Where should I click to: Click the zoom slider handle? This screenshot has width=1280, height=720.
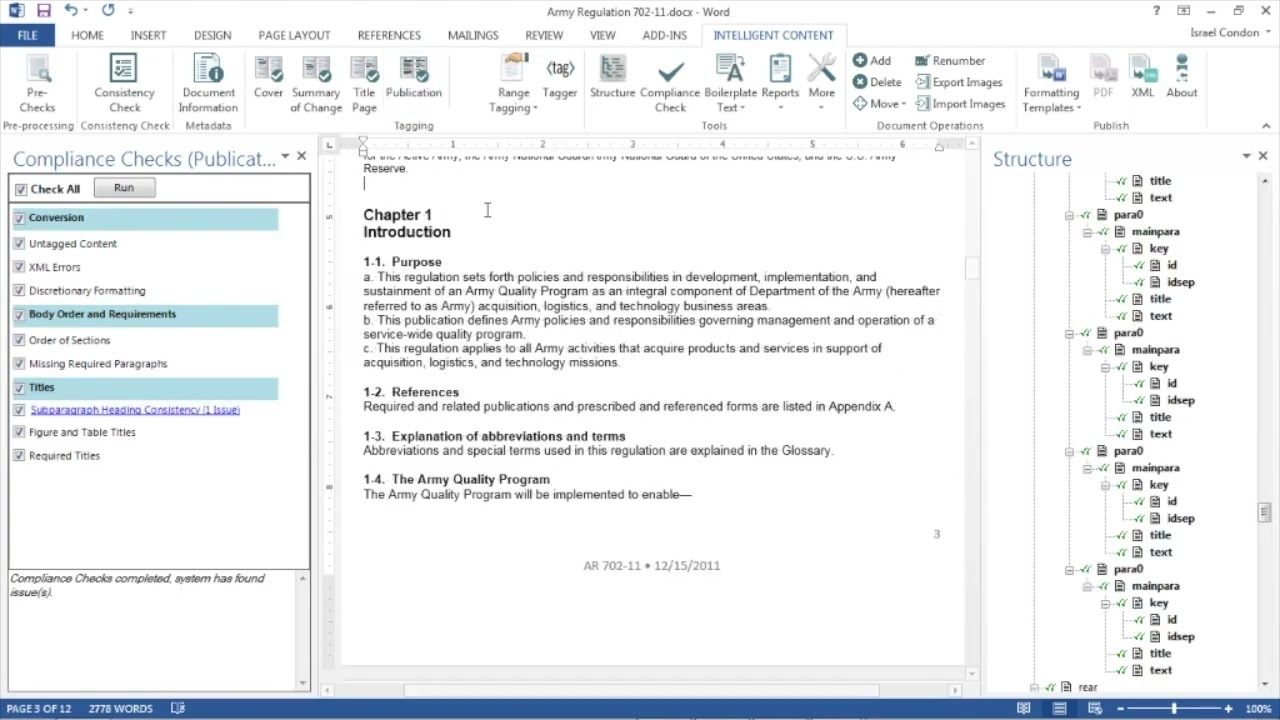click(x=1174, y=708)
